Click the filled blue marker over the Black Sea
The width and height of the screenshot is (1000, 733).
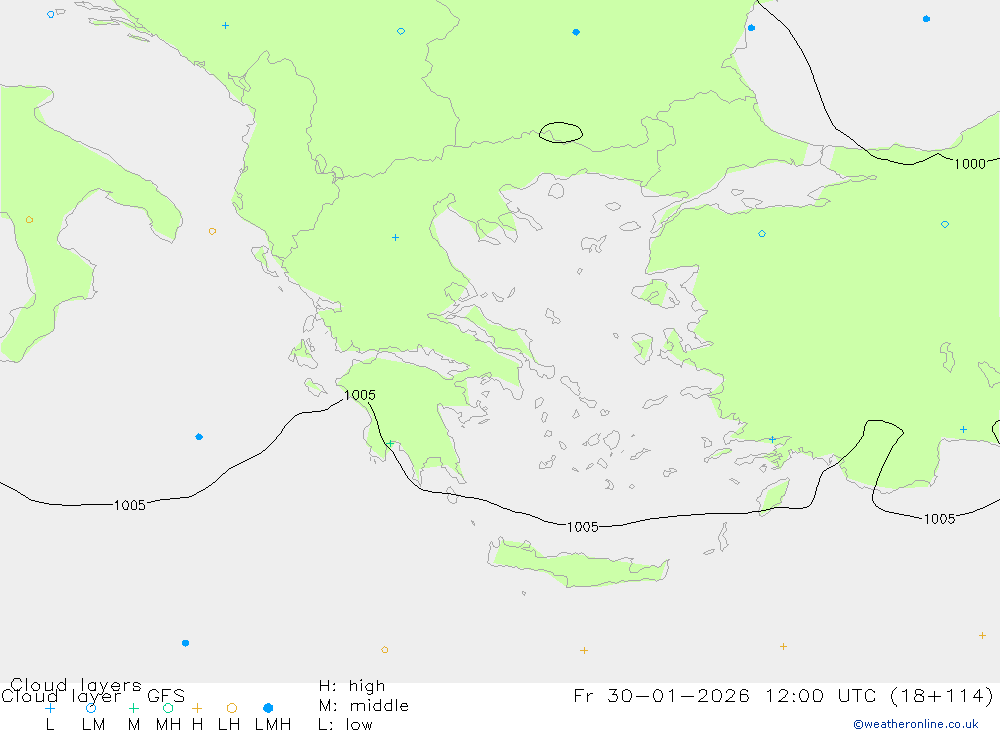point(926,19)
